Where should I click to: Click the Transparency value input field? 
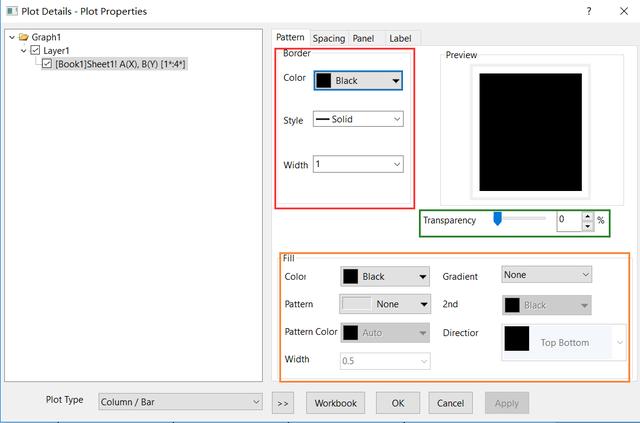[569, 221]
